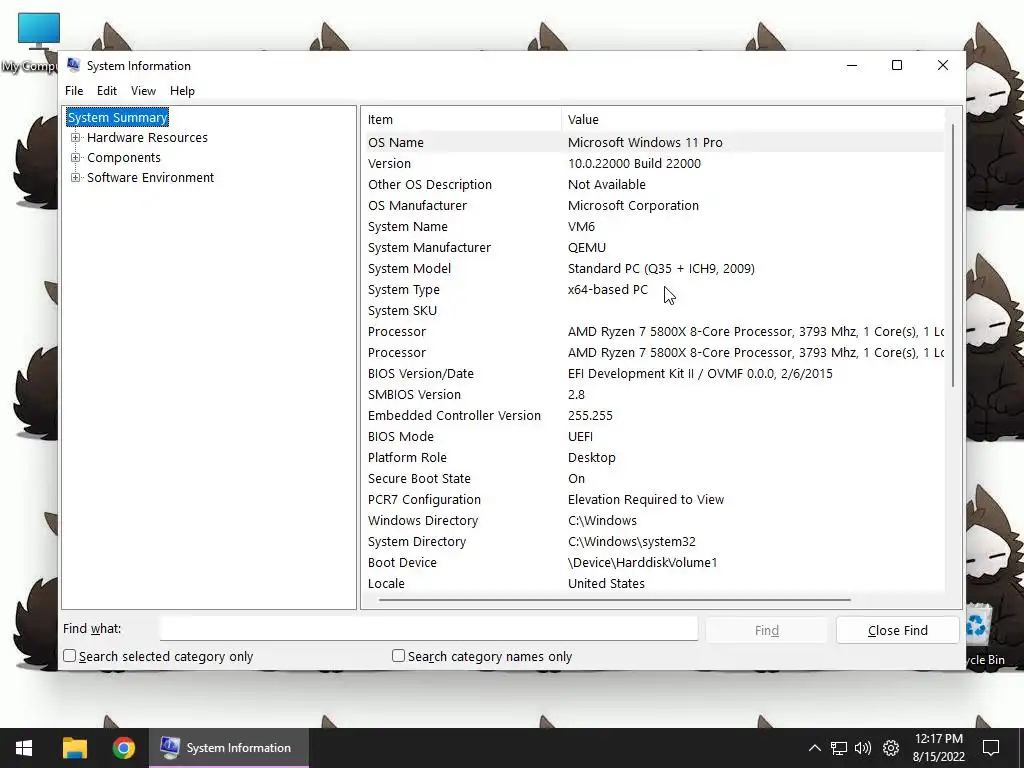
Task: Open the Help menu
Action: 182,91
